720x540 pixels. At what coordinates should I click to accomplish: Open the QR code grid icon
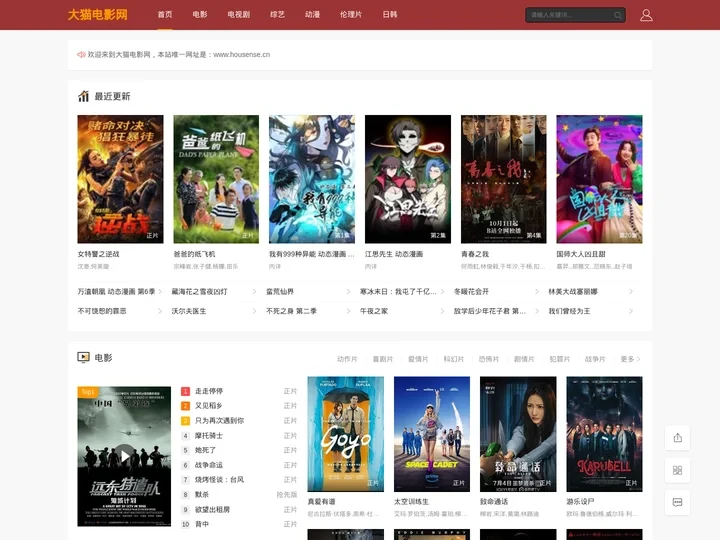tap(677, 470)
